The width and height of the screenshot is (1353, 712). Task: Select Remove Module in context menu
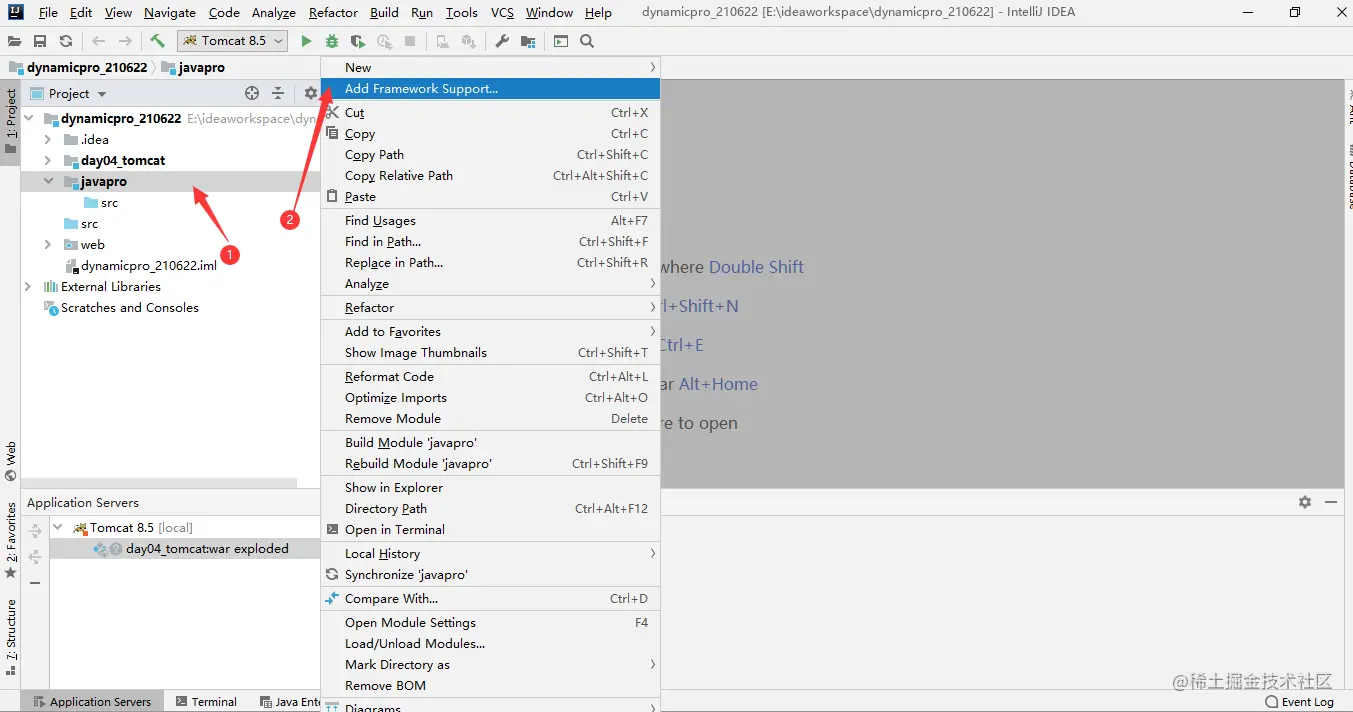(x=490, y=418)
